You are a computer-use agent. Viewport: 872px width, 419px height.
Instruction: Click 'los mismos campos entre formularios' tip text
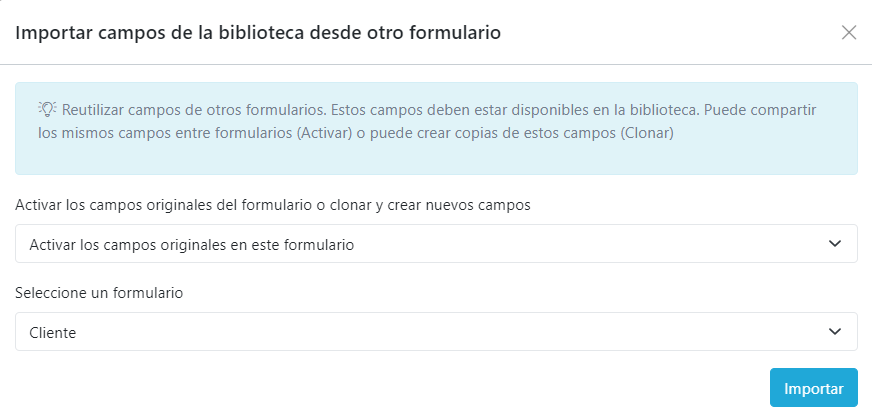point(164,133)
